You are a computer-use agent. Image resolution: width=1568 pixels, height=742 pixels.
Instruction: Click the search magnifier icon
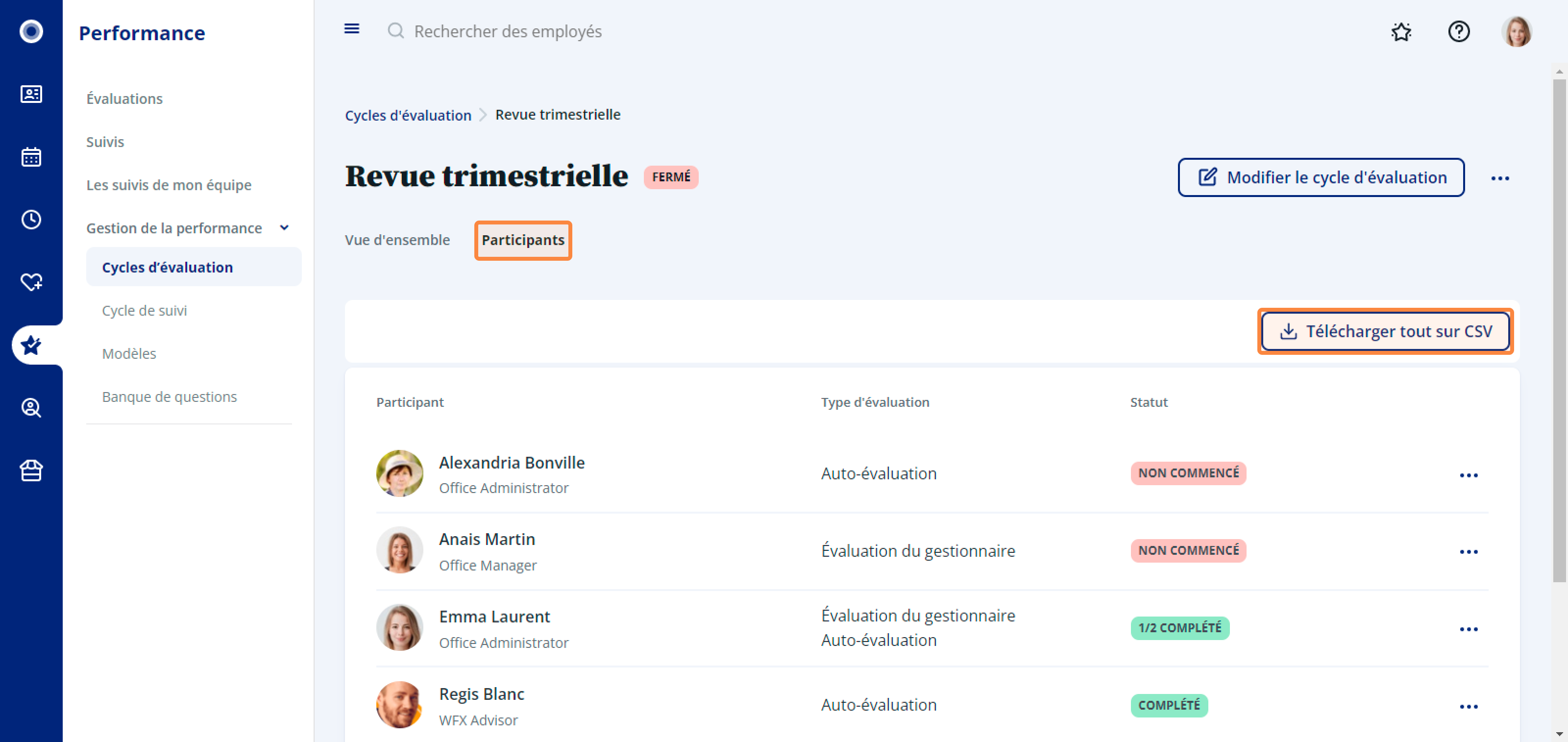click(x=395, y=30)
